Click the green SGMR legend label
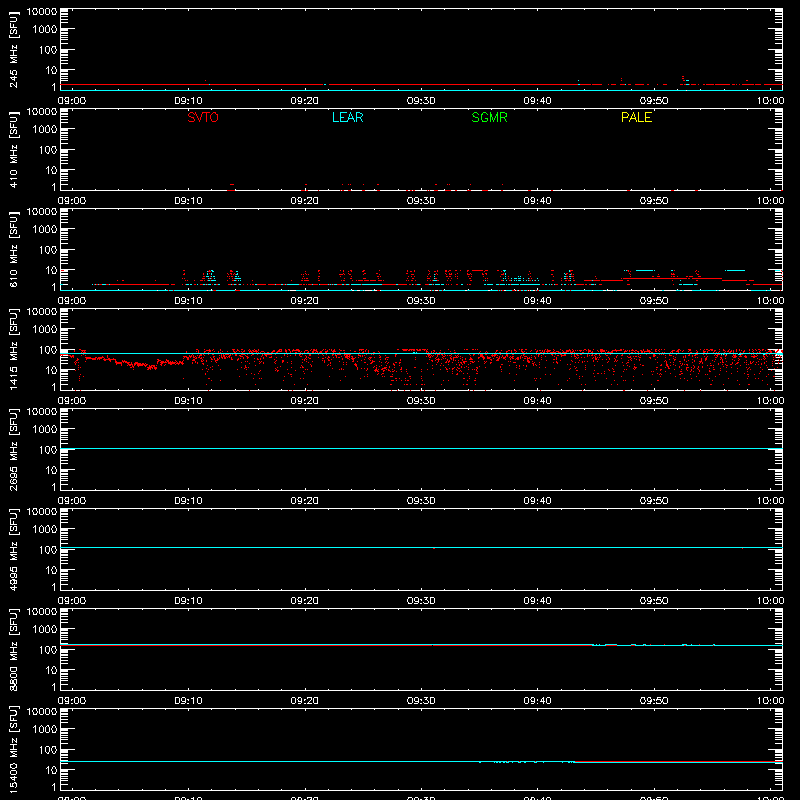800x800 pixels. 489,117
